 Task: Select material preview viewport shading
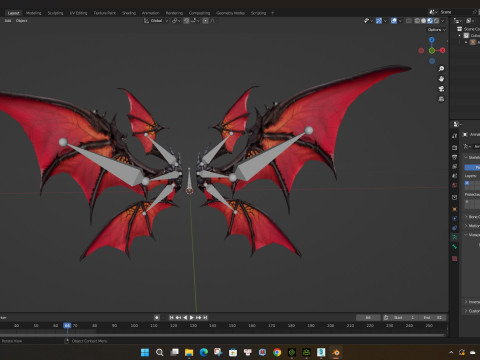(x=430, y=21)
